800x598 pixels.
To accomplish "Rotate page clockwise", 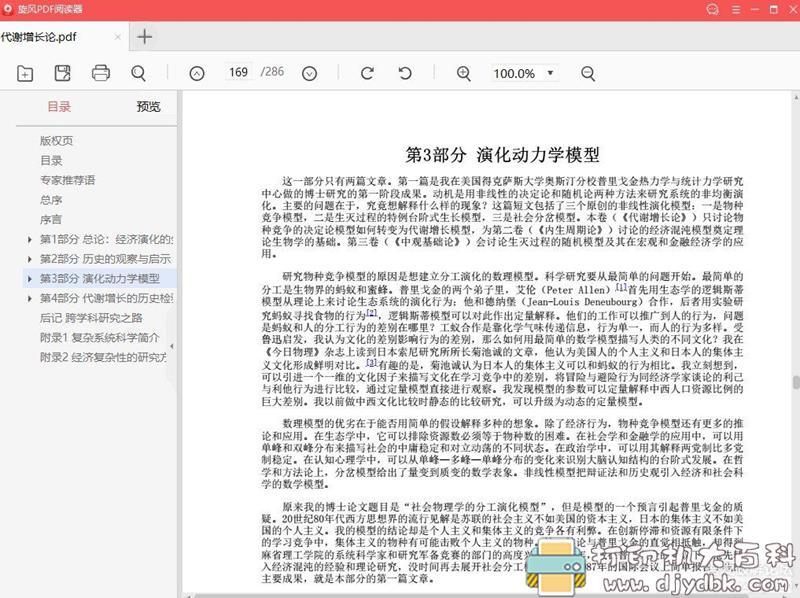I will tap(367, 73).
